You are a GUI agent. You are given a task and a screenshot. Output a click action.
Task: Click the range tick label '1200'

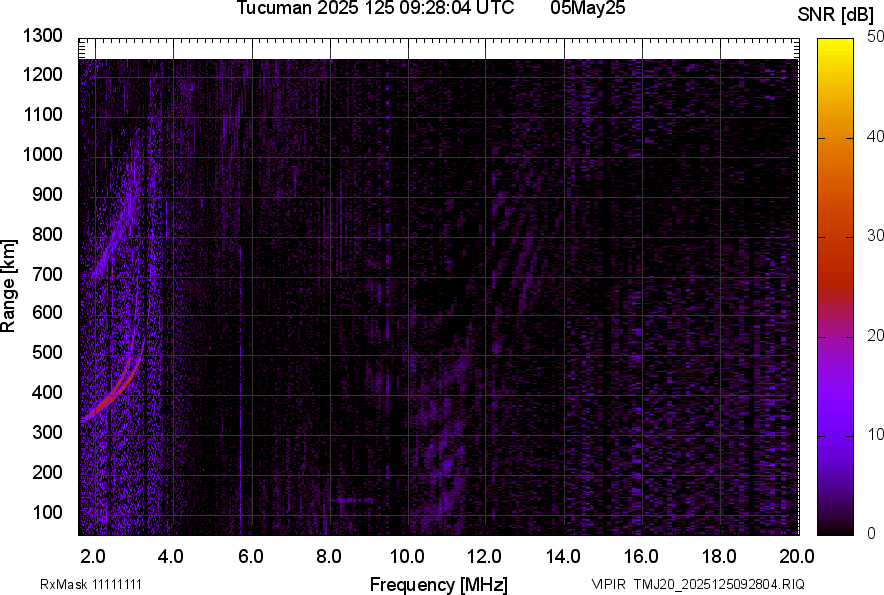coord(42,74)
